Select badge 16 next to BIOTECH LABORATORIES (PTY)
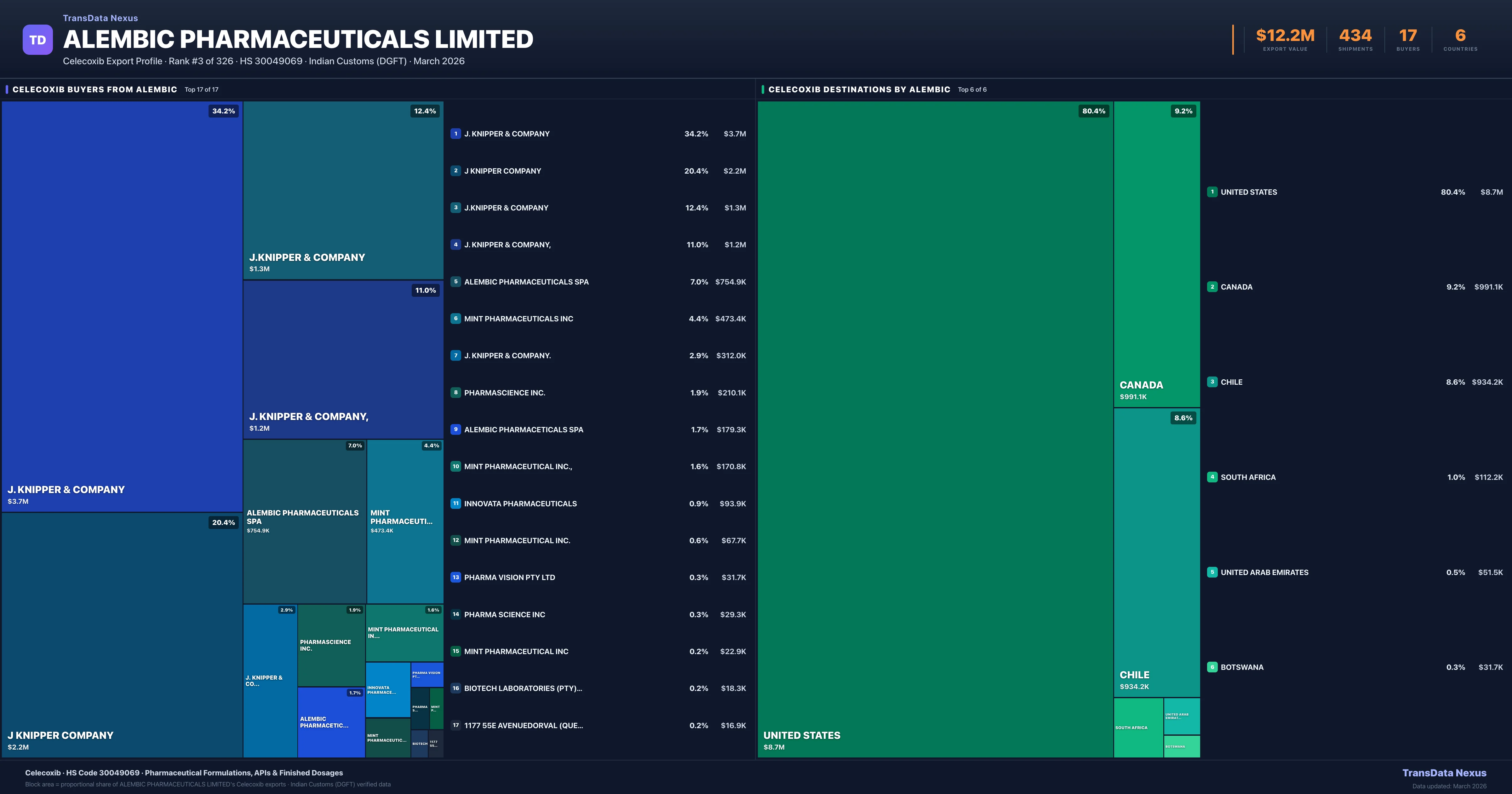 456,688
